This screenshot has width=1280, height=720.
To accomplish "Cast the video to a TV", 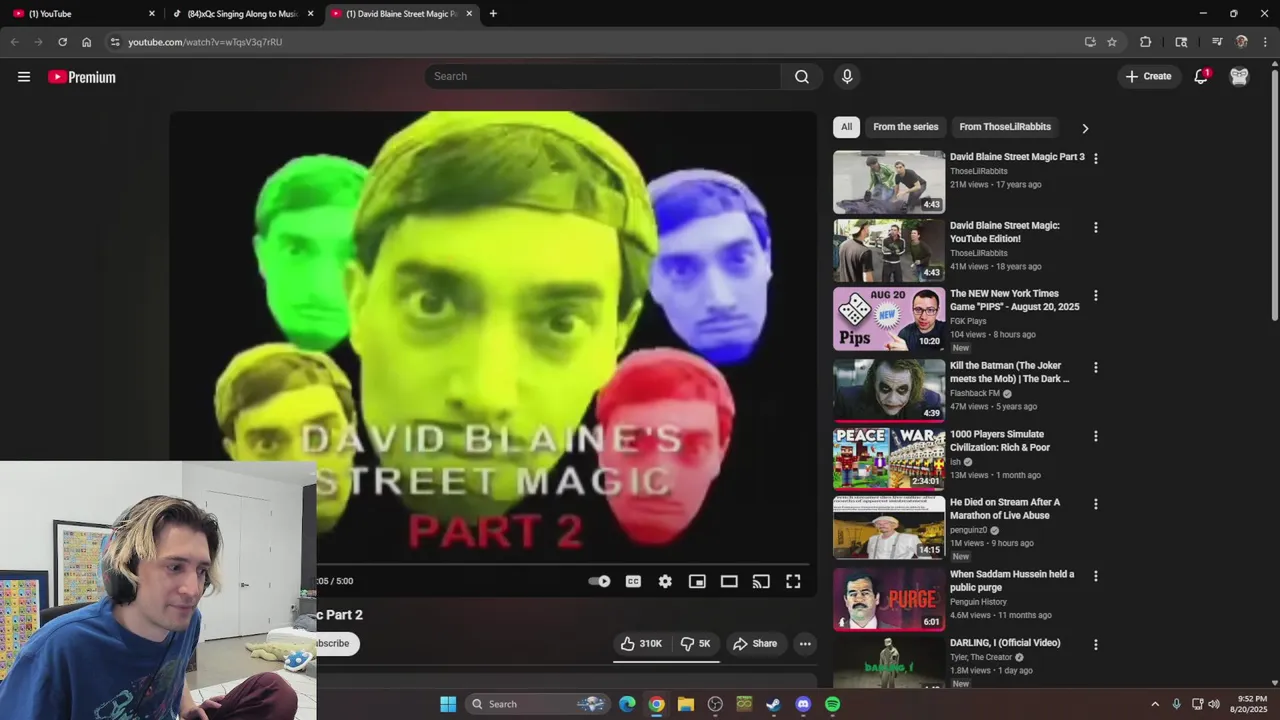I will click(x=761, y=582).
